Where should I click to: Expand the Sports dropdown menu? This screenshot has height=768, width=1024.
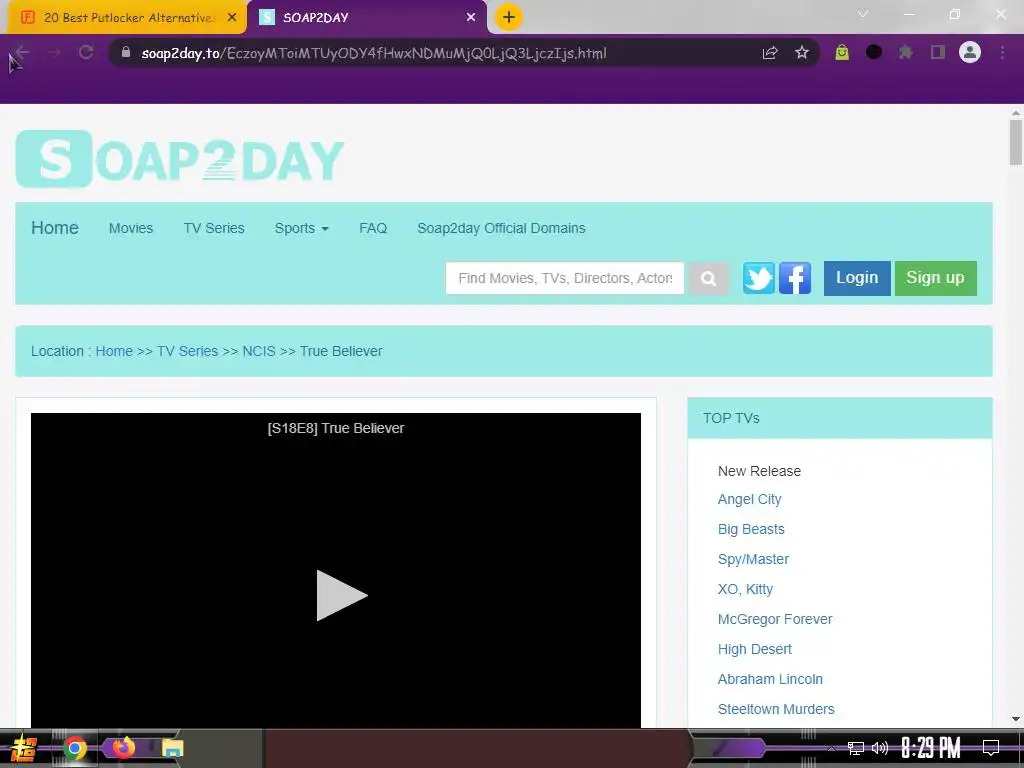301,229
